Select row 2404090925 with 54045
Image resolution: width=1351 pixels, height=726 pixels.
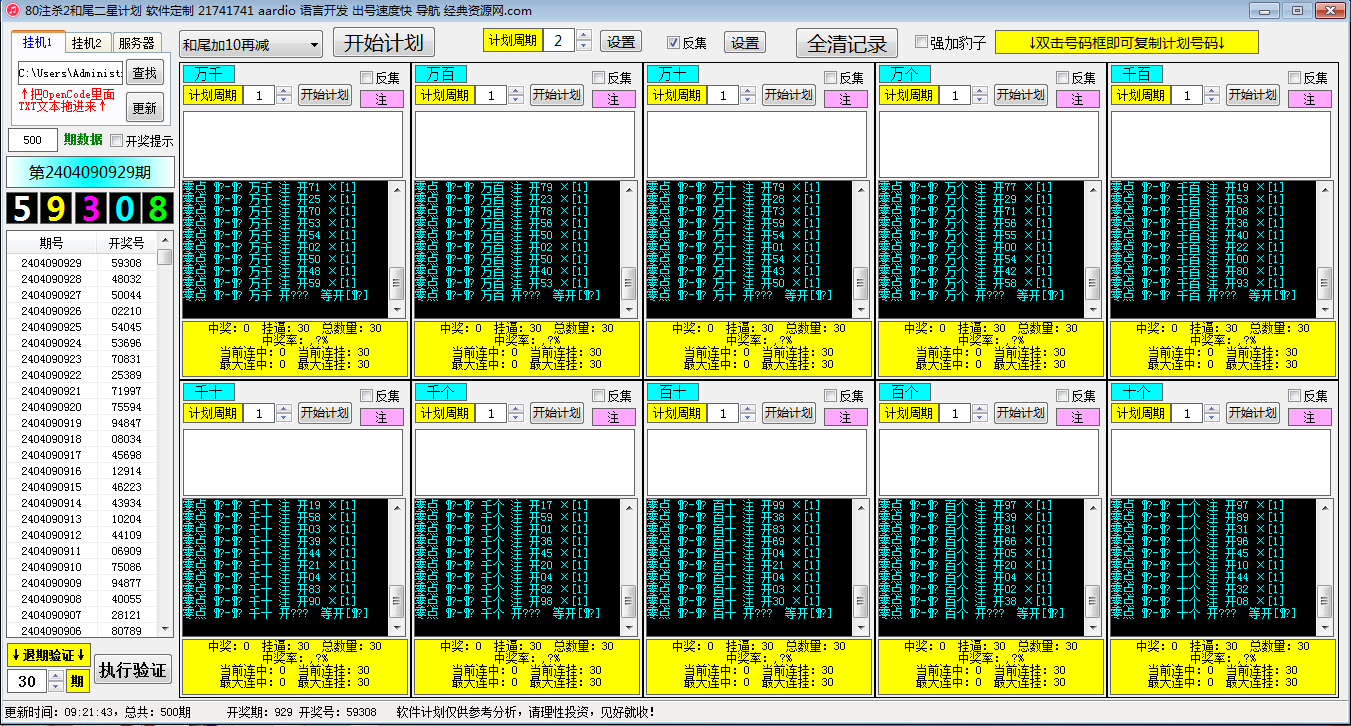(82, 327)
